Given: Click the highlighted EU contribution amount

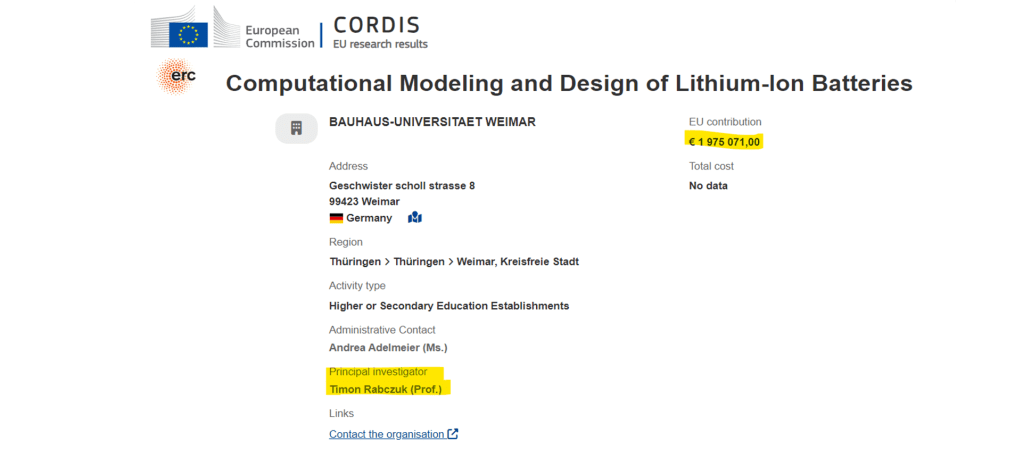Looking at the screenshot, I should click(725, 142).
